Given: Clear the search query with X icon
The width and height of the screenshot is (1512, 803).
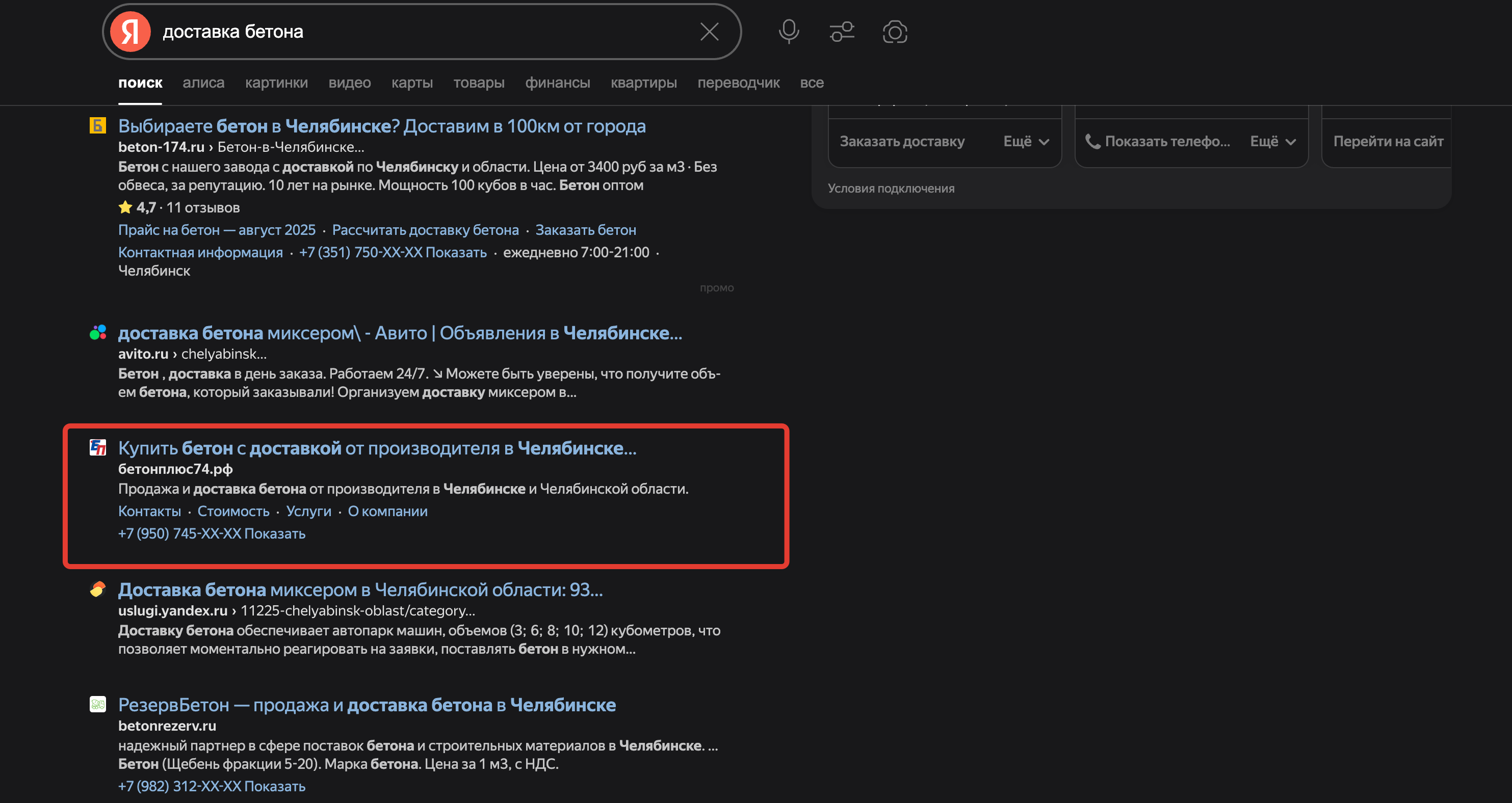Looking at the screenshot, I should pyautogui.click(x=709, y=32).
